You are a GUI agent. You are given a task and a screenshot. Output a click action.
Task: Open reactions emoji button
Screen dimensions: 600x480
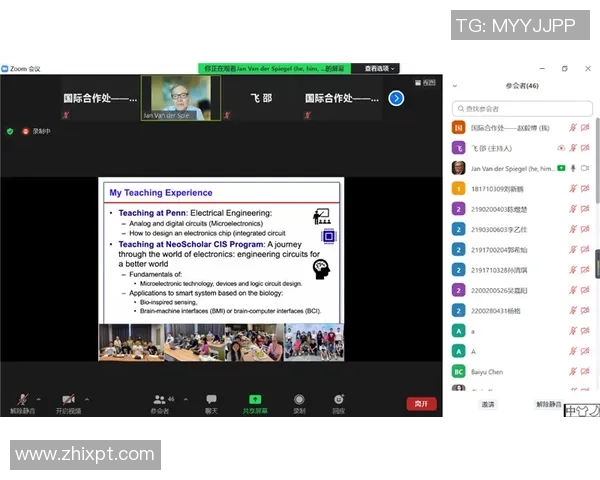339,403
